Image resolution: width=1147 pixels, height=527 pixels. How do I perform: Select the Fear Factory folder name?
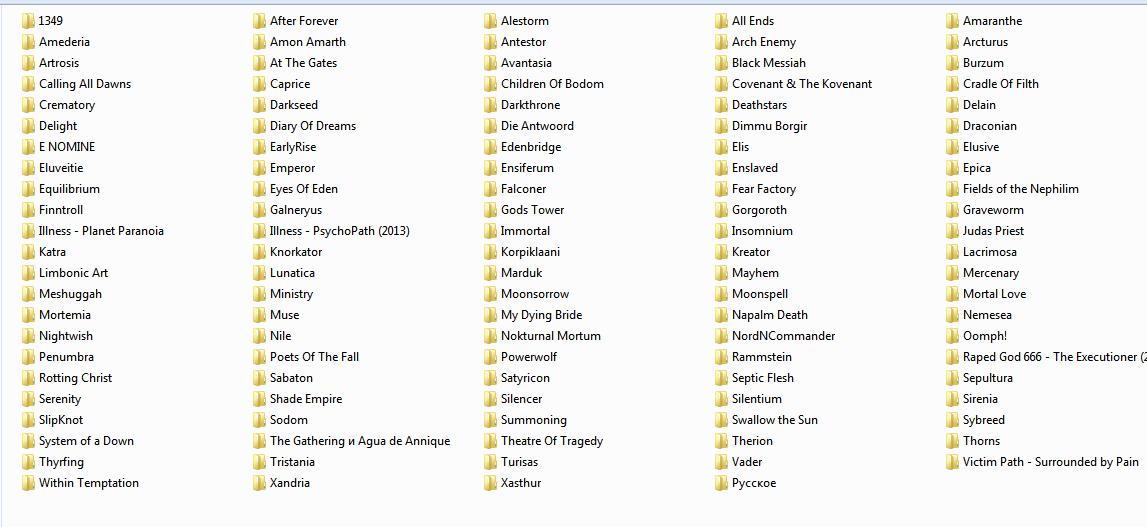pos(764,189)
